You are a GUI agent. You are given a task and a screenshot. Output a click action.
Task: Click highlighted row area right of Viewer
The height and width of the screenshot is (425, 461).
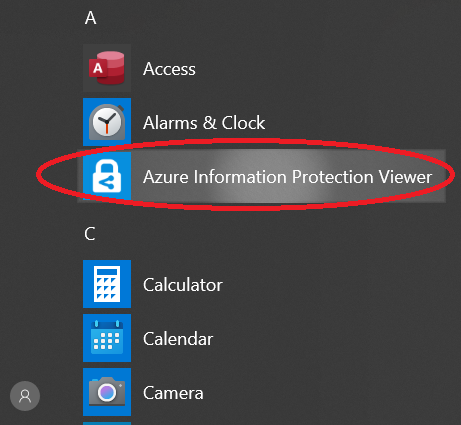439,176
